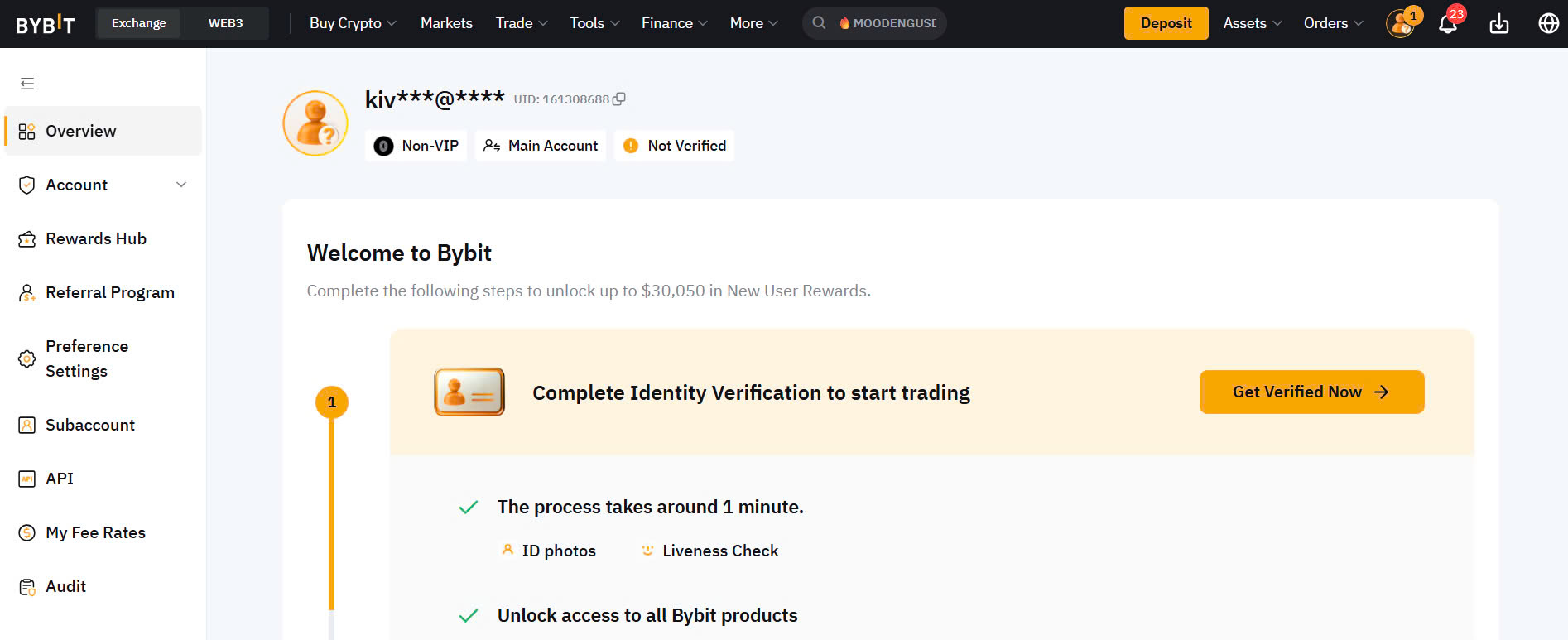
Task: Click the search magnifier icon
Action: 819,23
